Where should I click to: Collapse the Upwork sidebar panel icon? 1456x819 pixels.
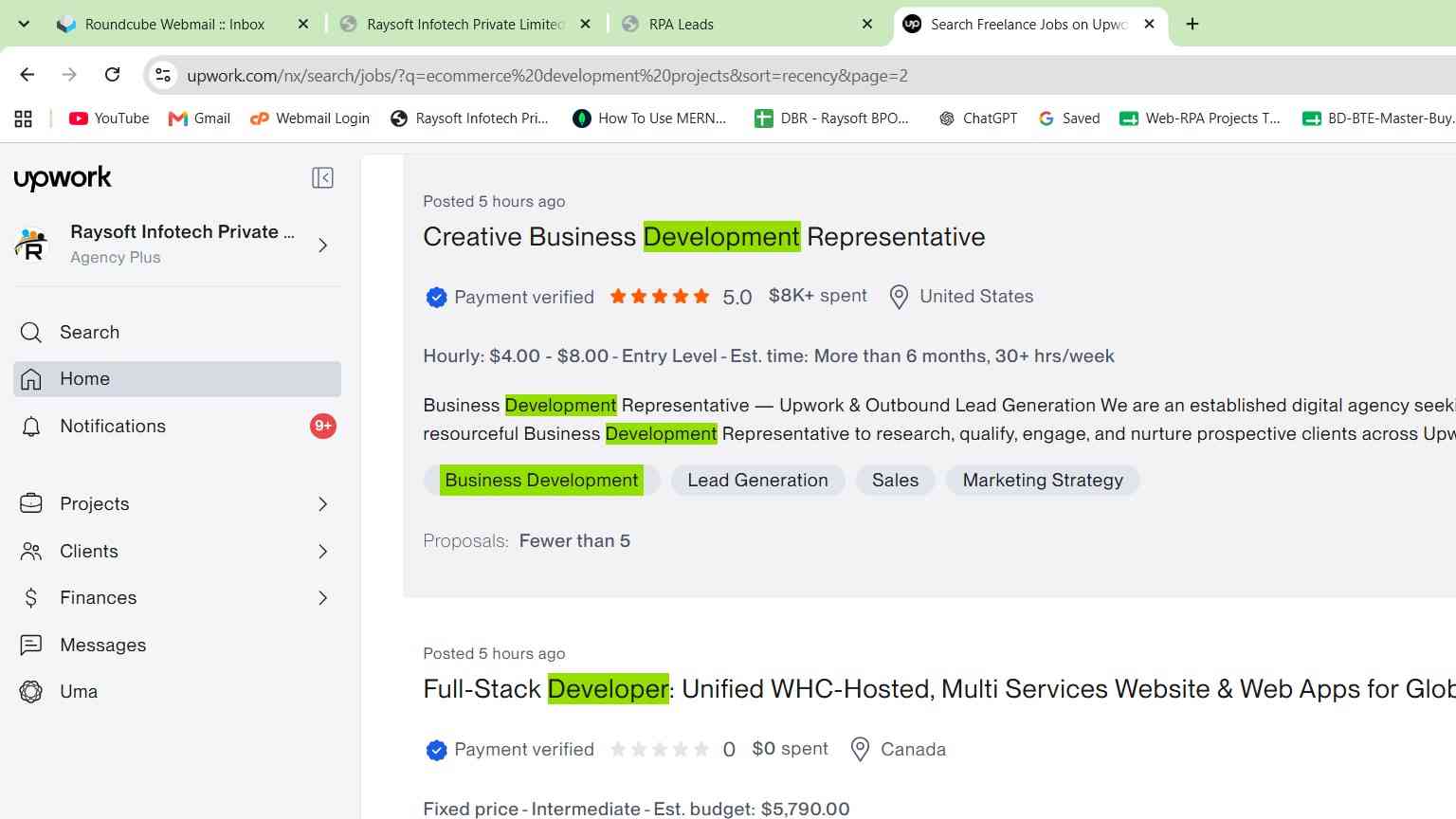pyautogui.click(x=322, y=178)
